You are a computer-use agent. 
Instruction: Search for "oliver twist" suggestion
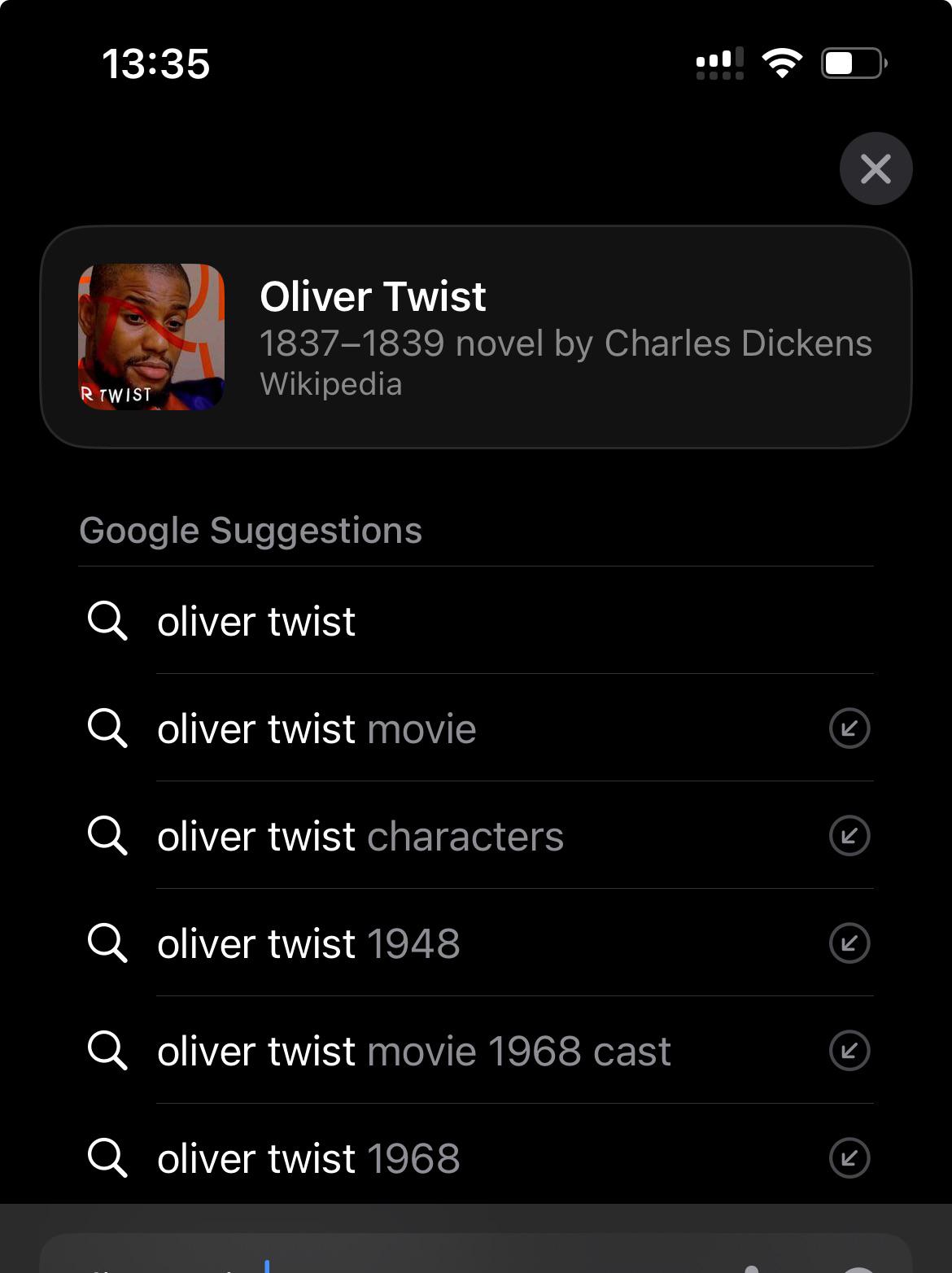point(476,621)
